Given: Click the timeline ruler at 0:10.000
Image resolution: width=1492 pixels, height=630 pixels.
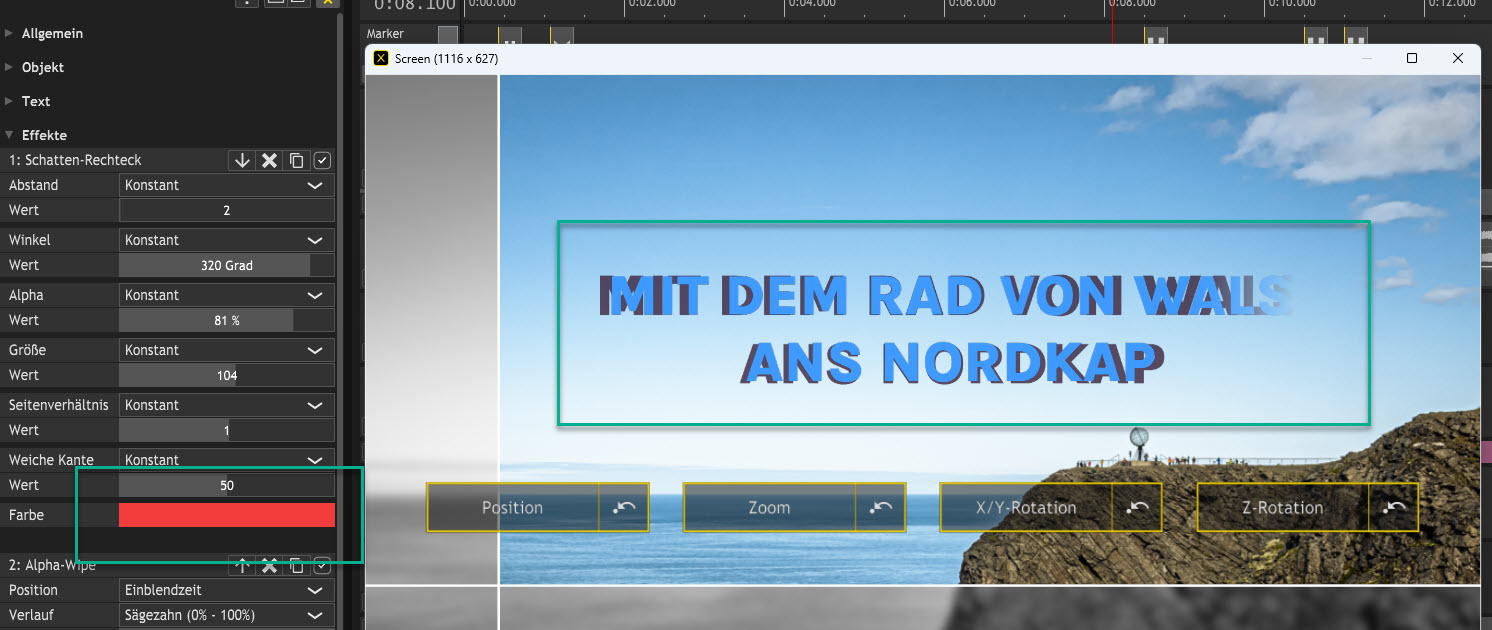Looking at the screenshot, I should 1292,4.
